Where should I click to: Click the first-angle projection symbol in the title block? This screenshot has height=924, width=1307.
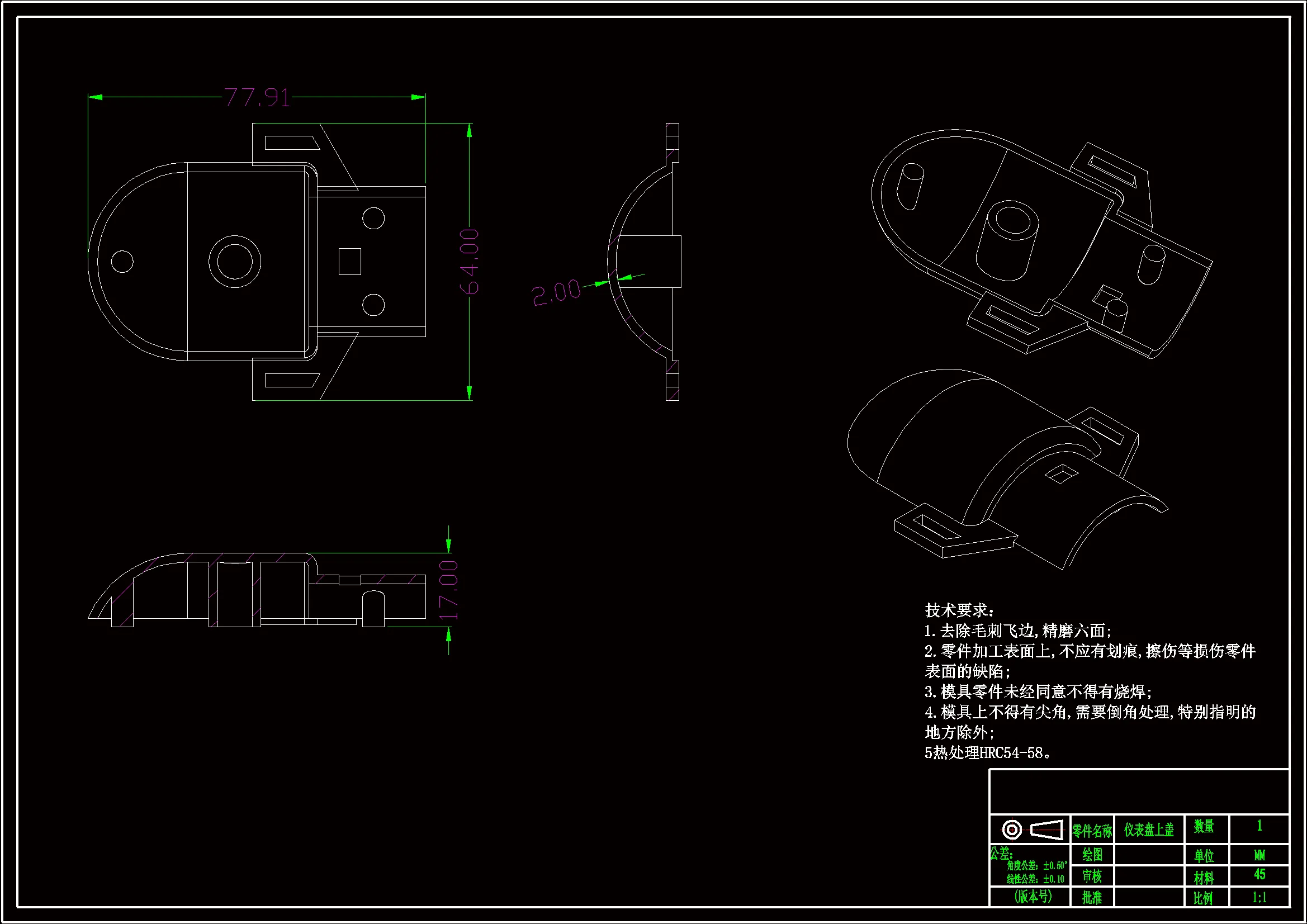pyautogui.click(x=1031, y=830)
